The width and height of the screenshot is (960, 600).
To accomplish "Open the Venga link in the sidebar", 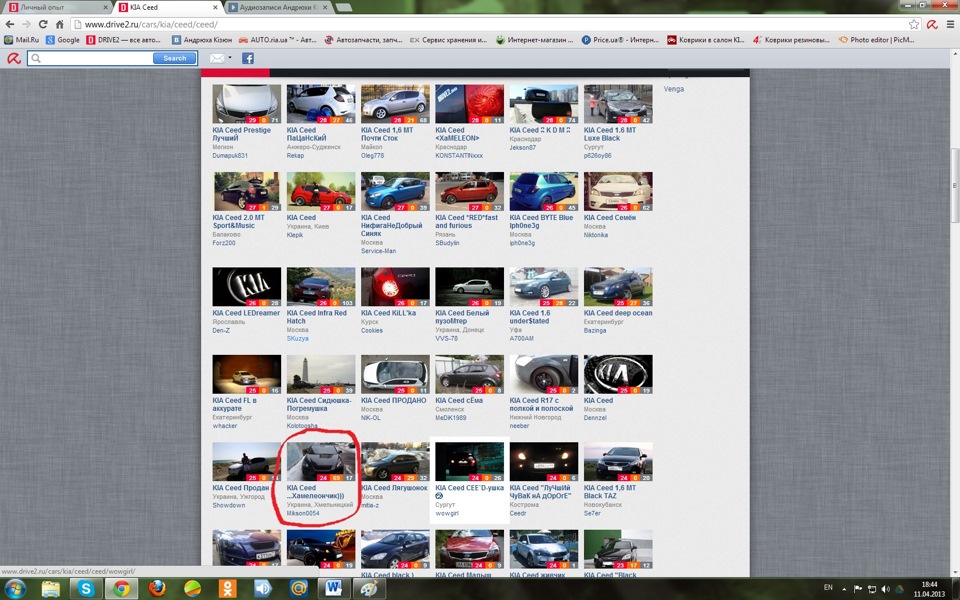I will point(673,89).
